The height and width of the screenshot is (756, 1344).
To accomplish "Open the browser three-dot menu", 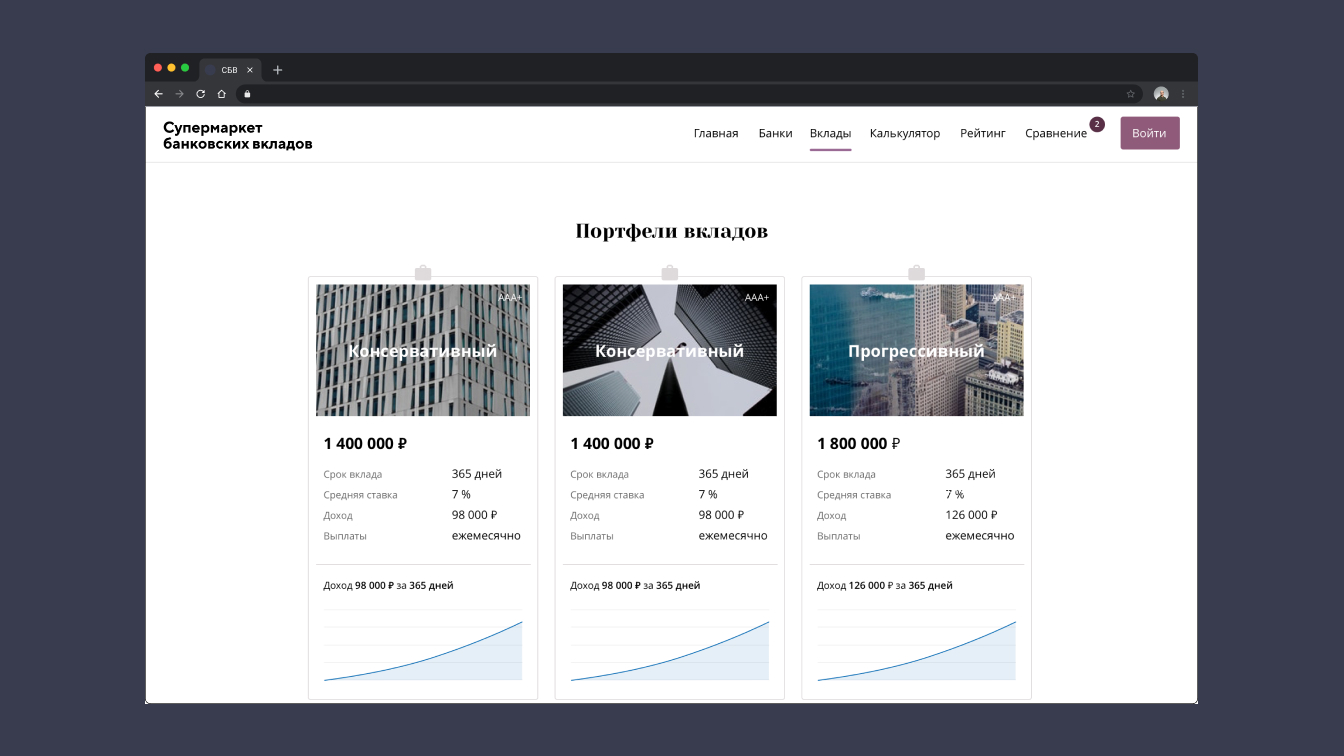I will [1183, 94].
